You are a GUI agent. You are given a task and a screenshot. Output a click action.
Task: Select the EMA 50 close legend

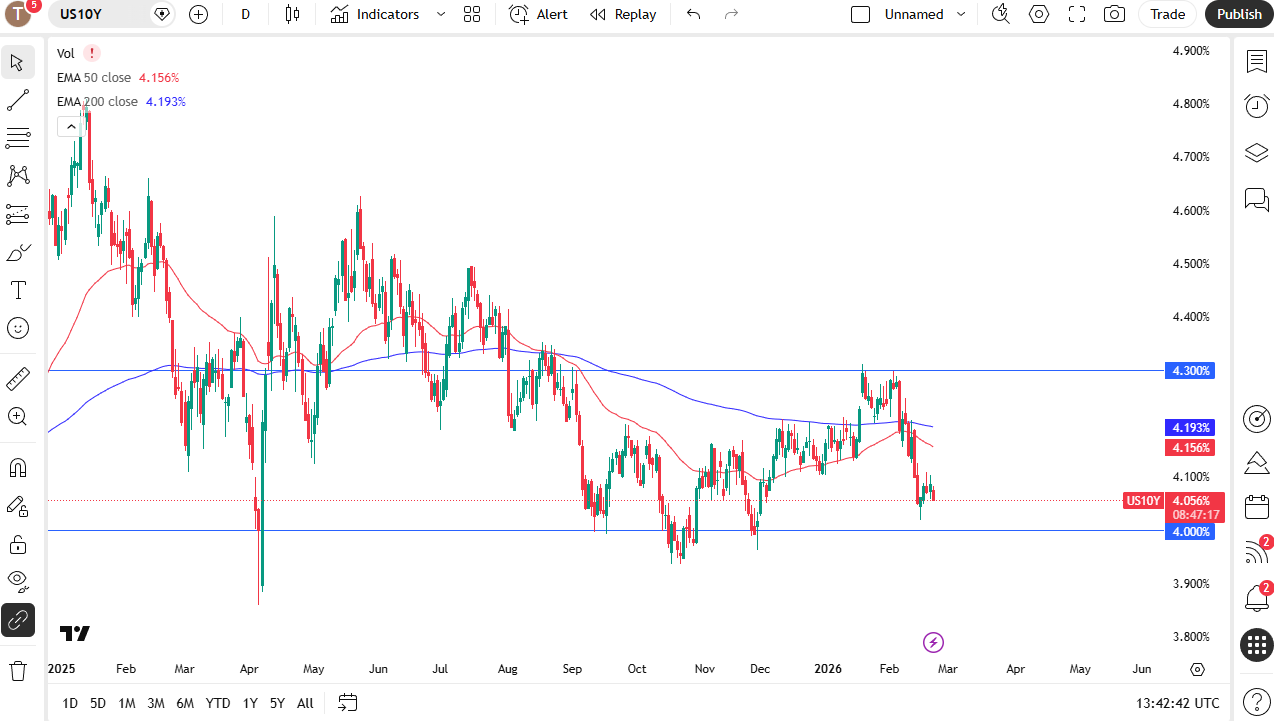pyautogui.click(x=94, y=77)
